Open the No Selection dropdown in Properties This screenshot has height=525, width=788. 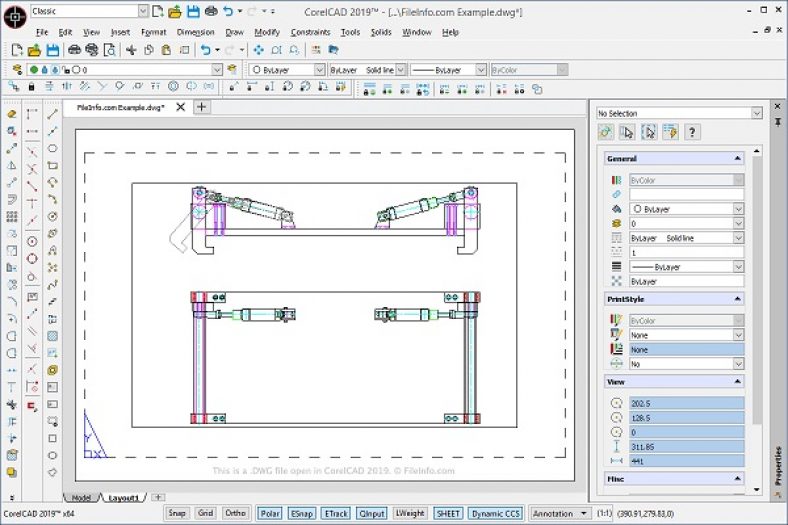(x=757, y=113)
